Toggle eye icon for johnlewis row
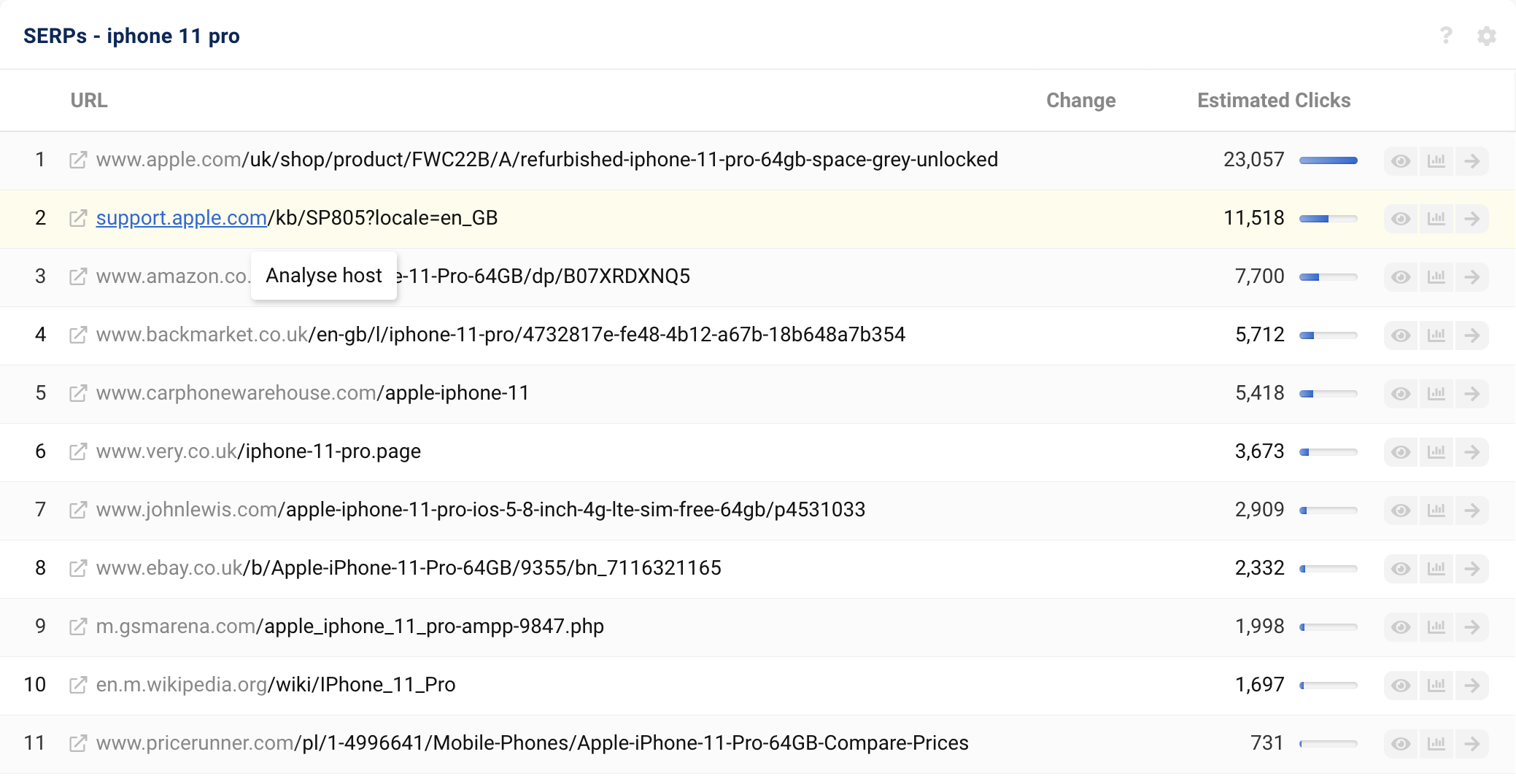Screen dimensions: 1516x784 tap(1401, 511)
